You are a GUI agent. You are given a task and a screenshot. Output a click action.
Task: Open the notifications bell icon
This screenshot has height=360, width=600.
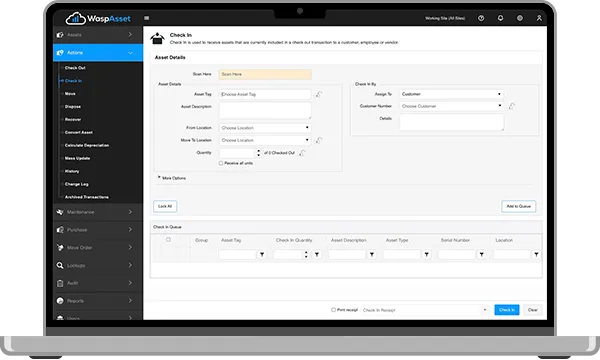click(x=500, y=18)
